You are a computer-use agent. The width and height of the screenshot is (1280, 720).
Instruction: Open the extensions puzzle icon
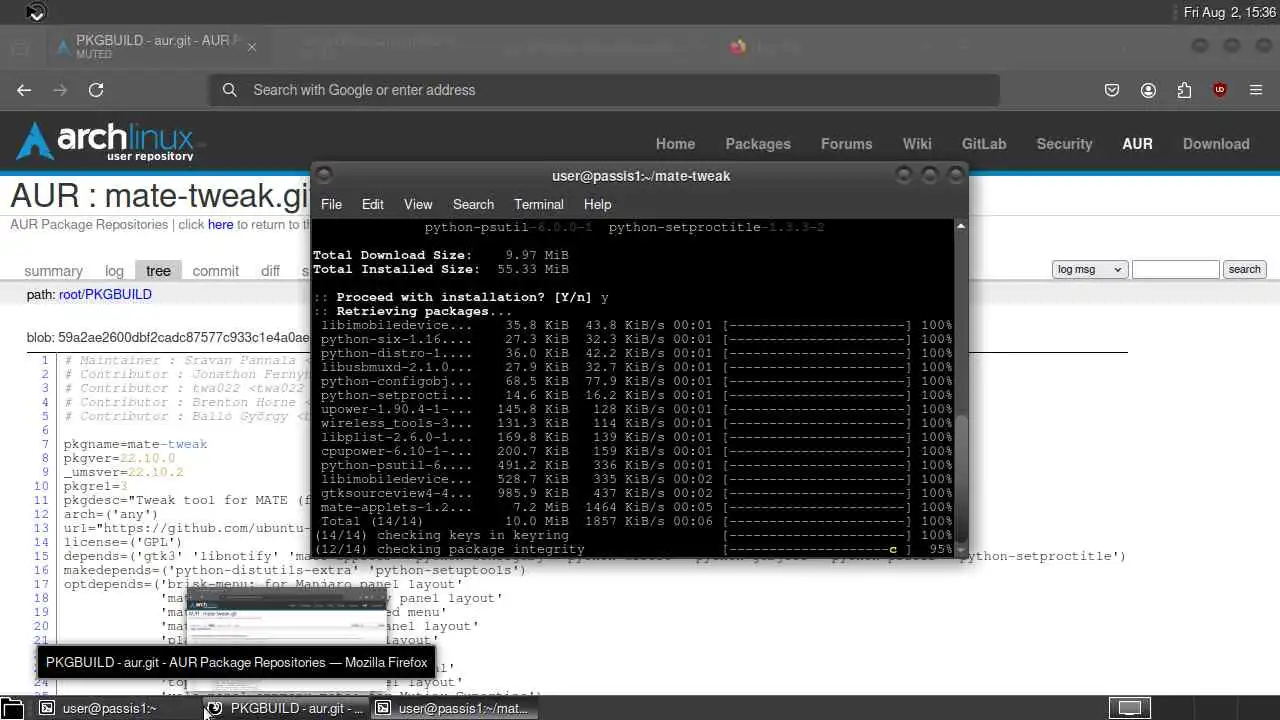pos(1184,90)
